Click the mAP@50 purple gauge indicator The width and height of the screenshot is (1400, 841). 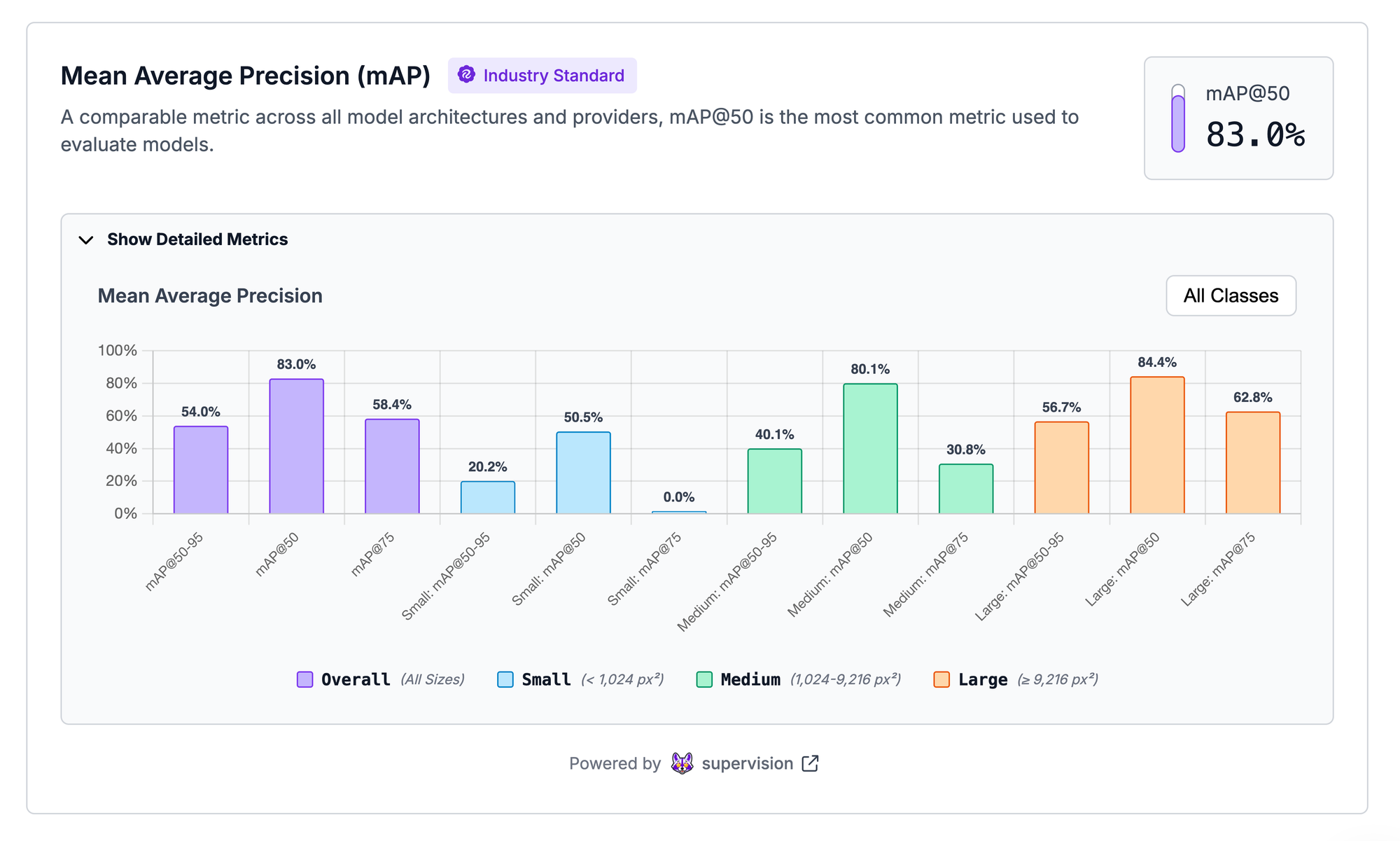[1178, 118]
